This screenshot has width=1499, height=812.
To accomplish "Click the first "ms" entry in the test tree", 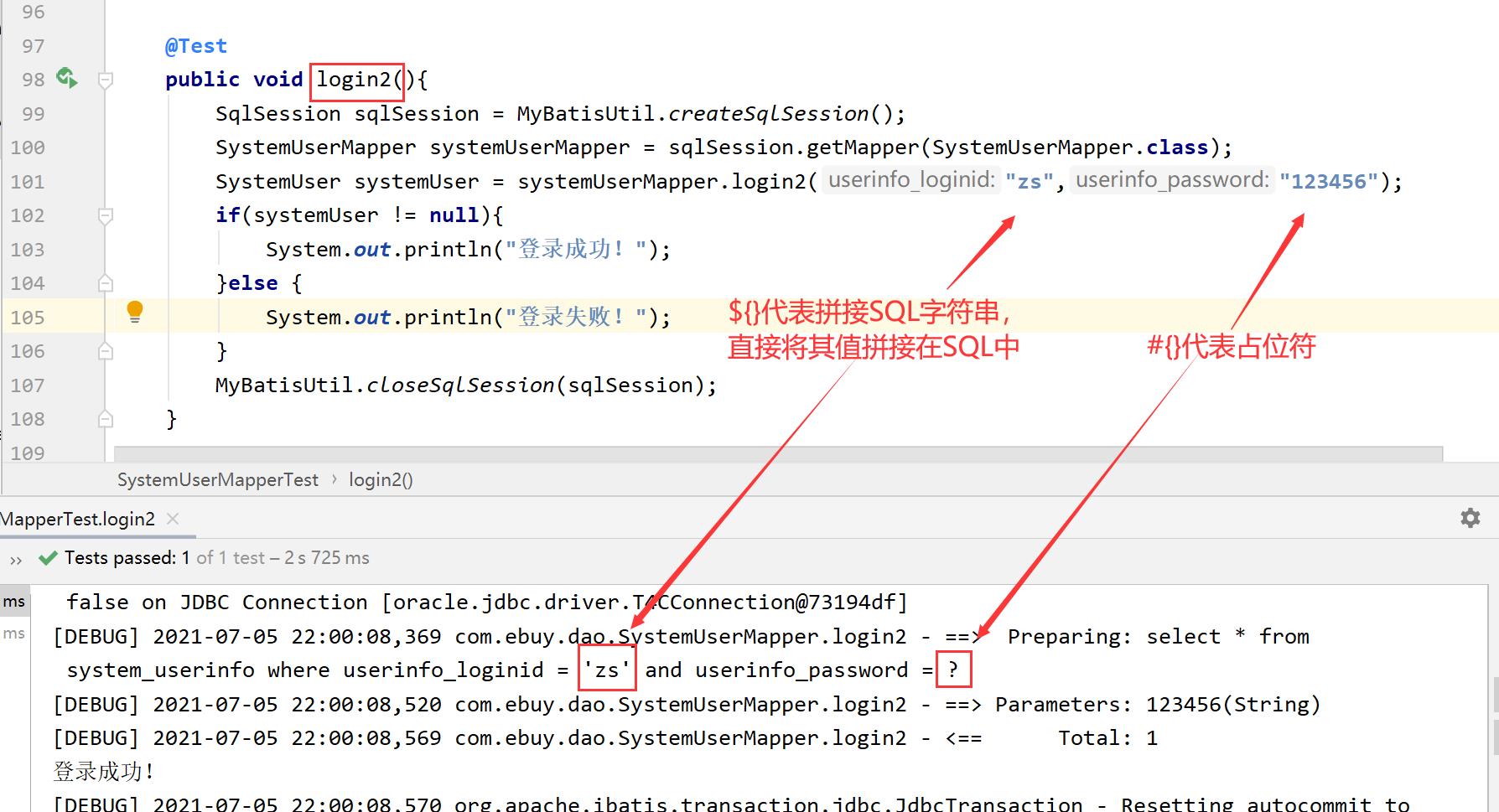I will point(14,602).
